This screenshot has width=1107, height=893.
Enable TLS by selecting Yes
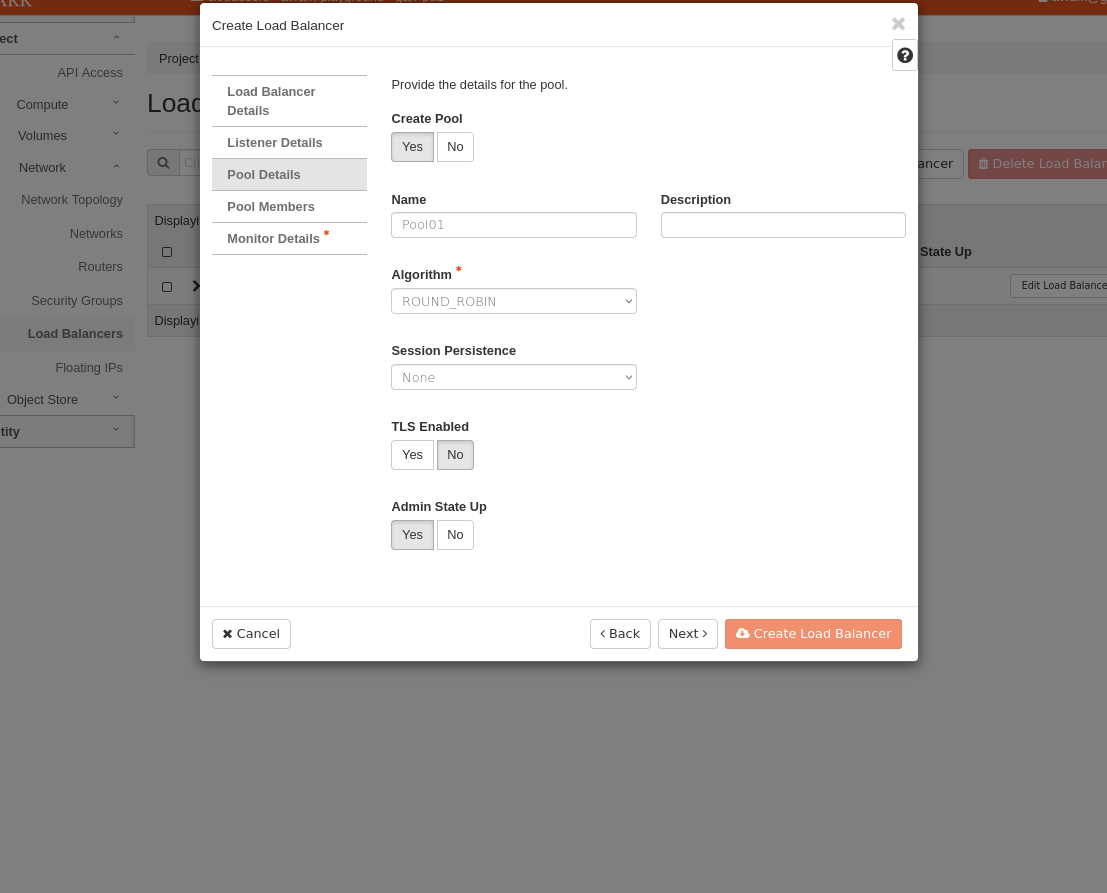[x=412, y=455]
